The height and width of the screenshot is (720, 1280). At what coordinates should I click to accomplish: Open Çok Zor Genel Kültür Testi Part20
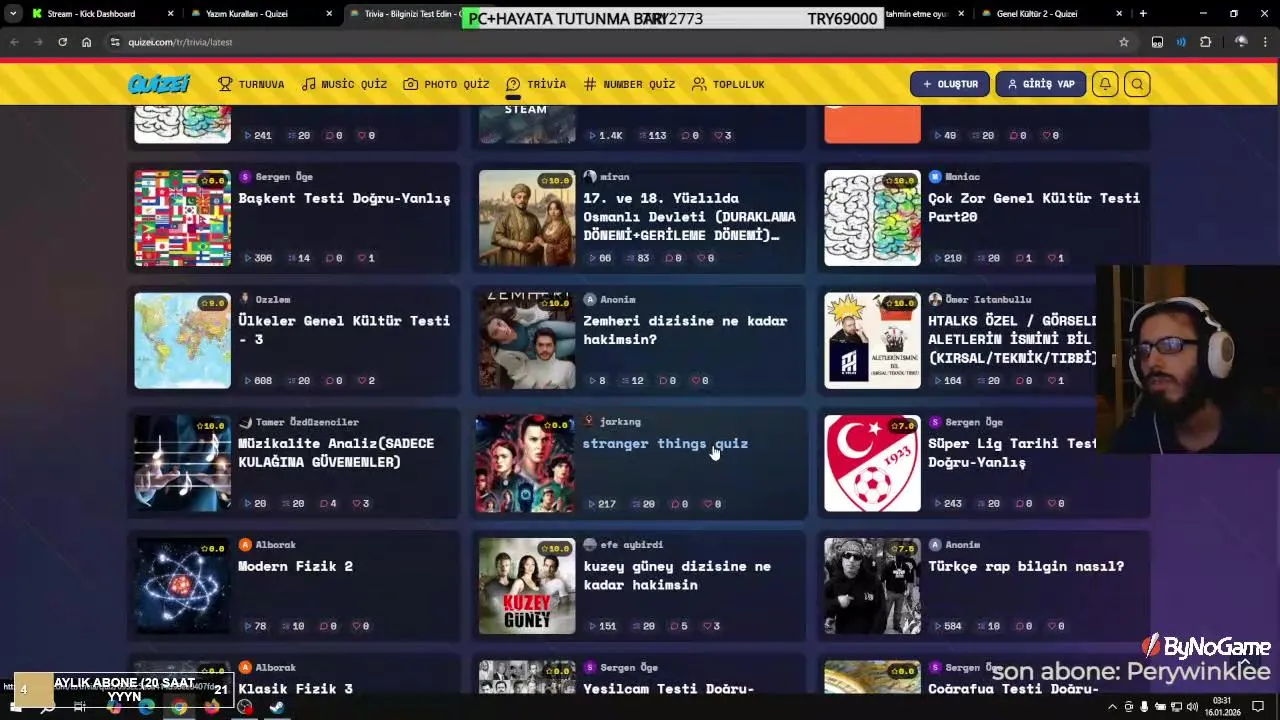1034,207
